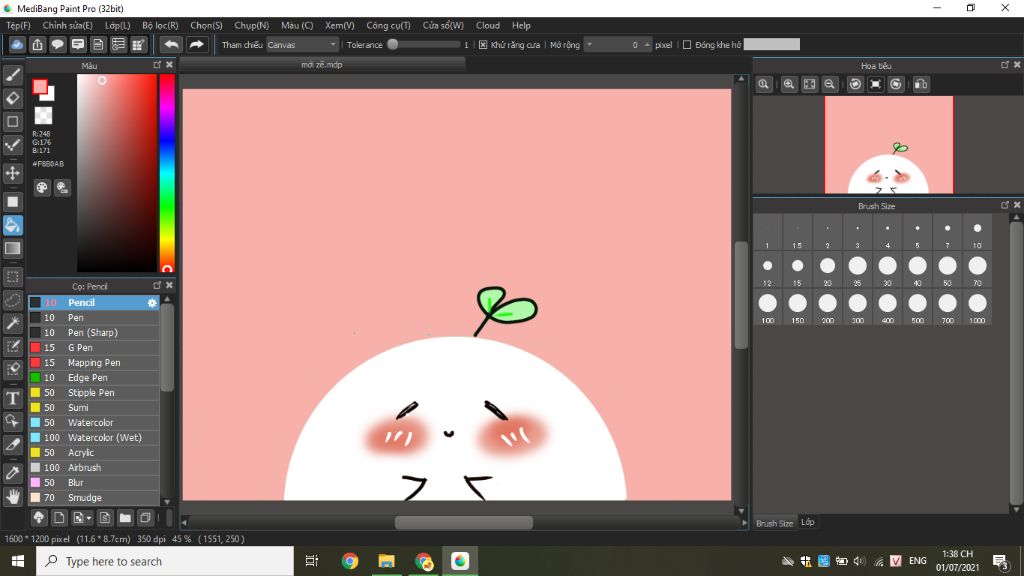Click the canvas horizontal scrollbar

point(464,522)
